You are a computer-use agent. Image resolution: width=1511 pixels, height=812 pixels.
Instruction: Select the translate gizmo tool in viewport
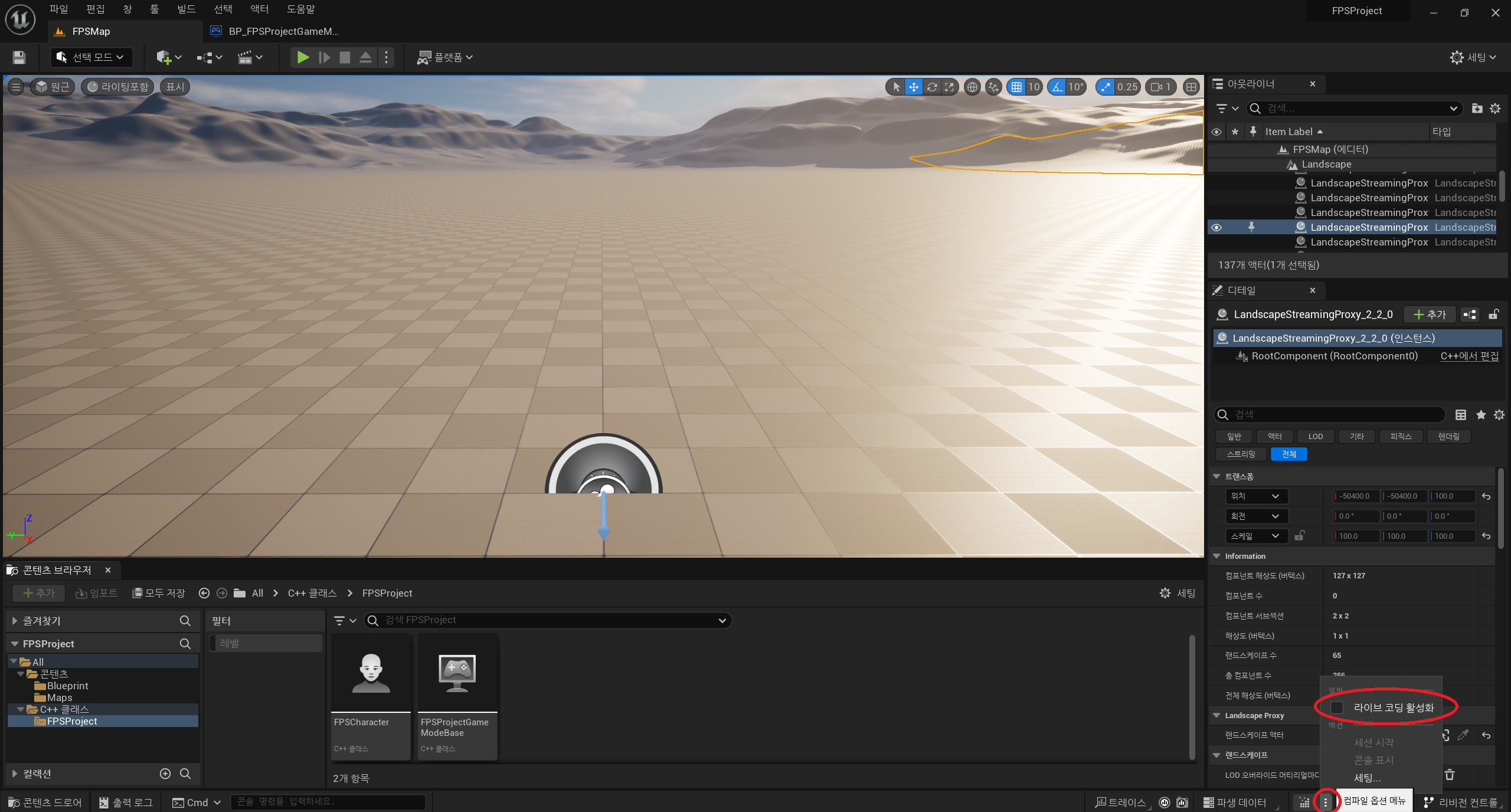pos(914,87)
